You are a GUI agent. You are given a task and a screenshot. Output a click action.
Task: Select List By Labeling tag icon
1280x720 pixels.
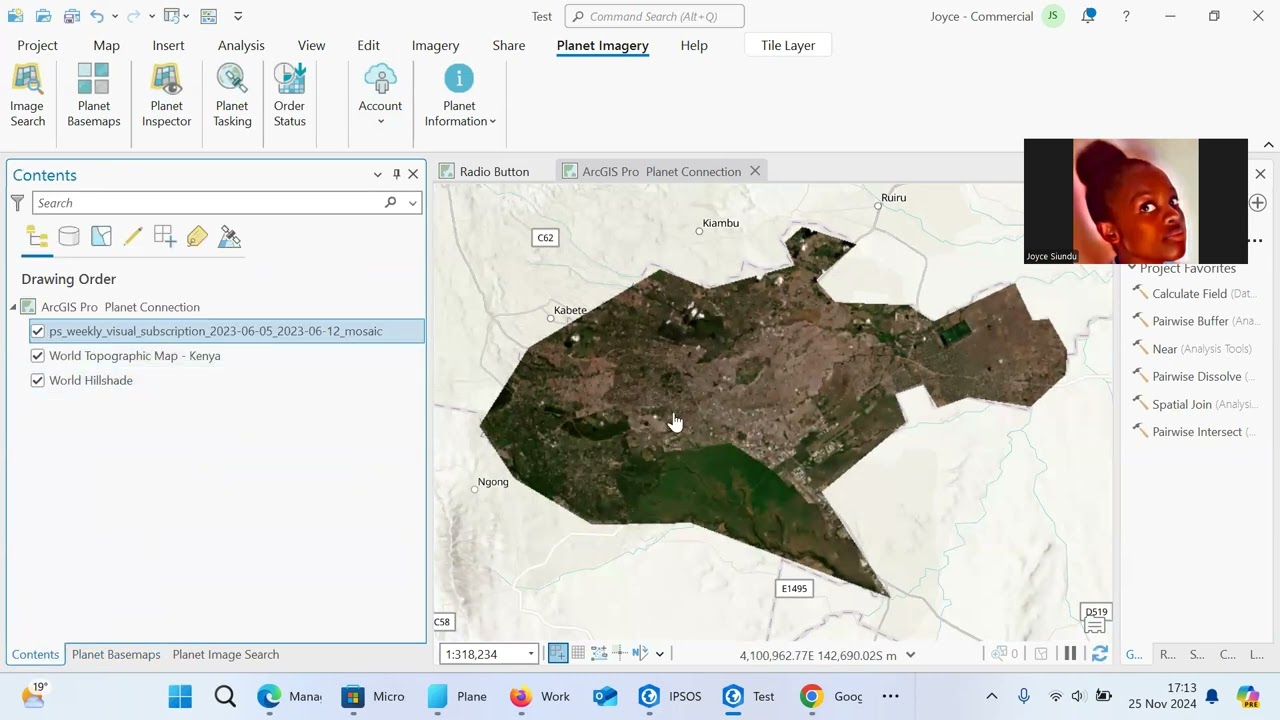pos(197,237)
